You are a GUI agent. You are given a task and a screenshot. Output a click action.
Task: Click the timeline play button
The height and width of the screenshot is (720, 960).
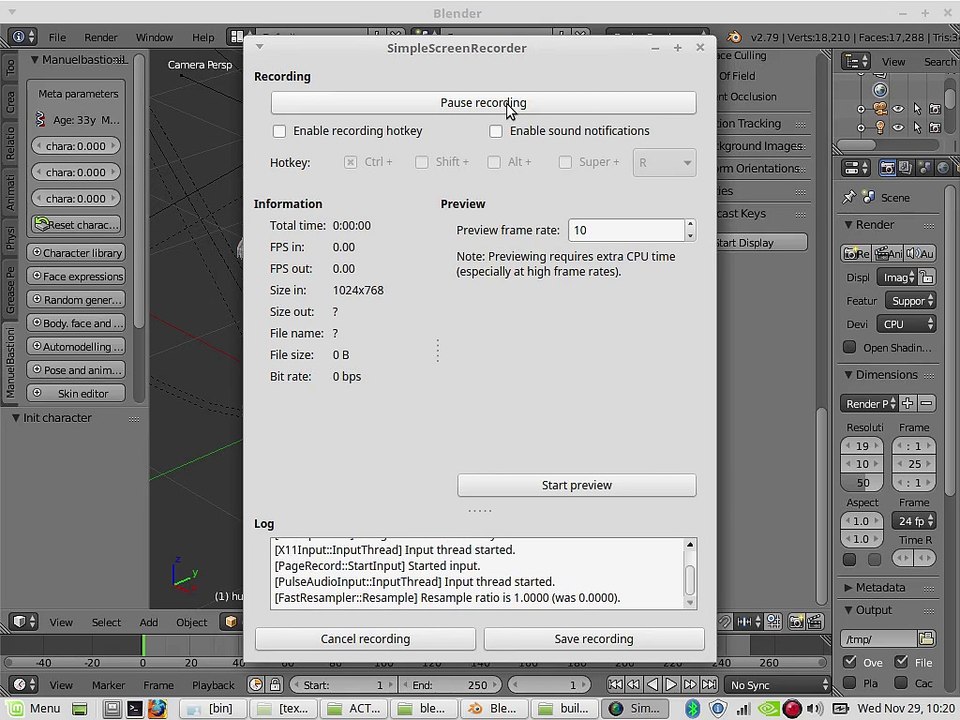pos(671,684)
